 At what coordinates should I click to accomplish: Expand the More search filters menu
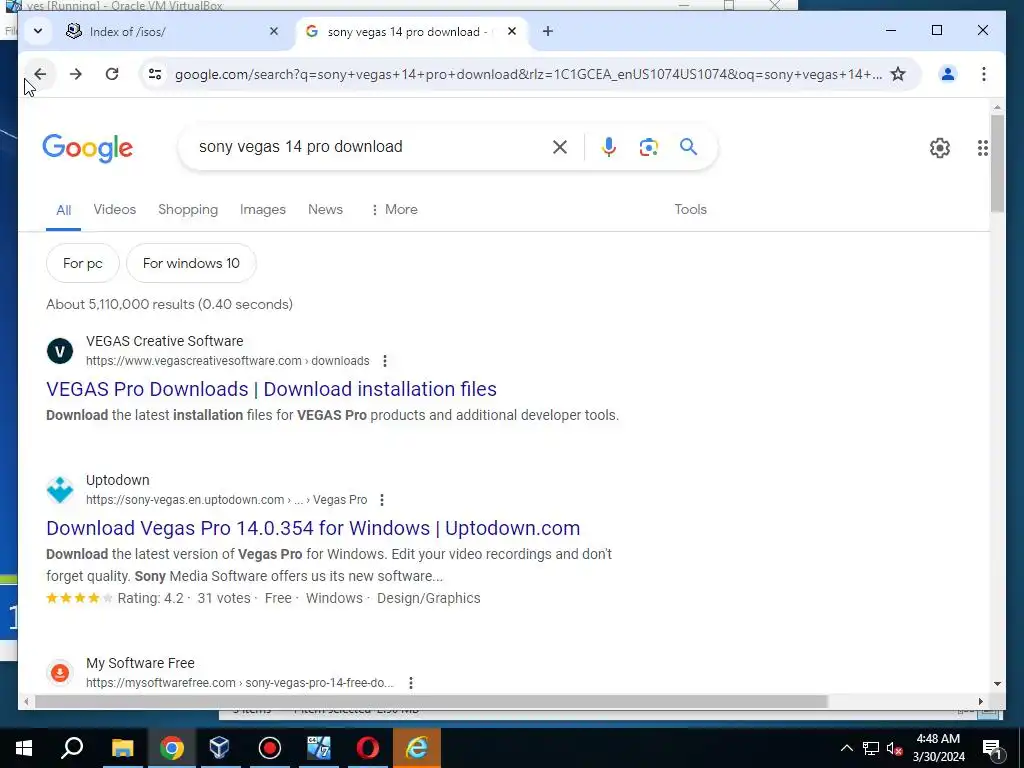[394, 210]
